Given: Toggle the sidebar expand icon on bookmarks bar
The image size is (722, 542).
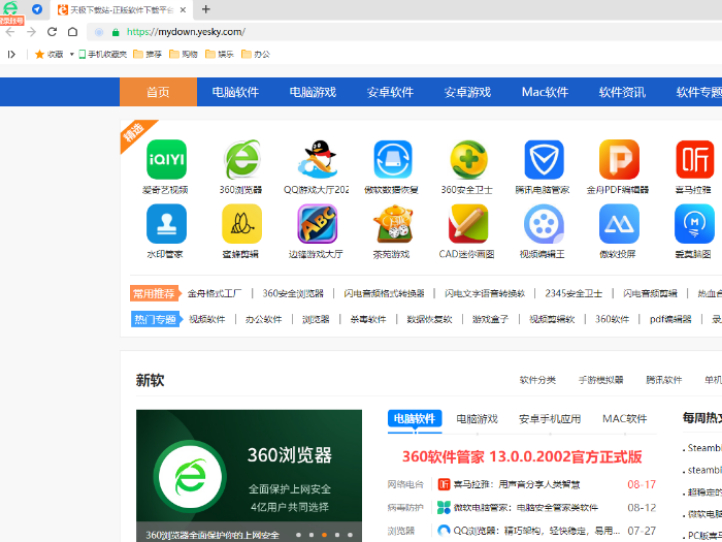Looking at the screenshot, I should coord(12,54).
